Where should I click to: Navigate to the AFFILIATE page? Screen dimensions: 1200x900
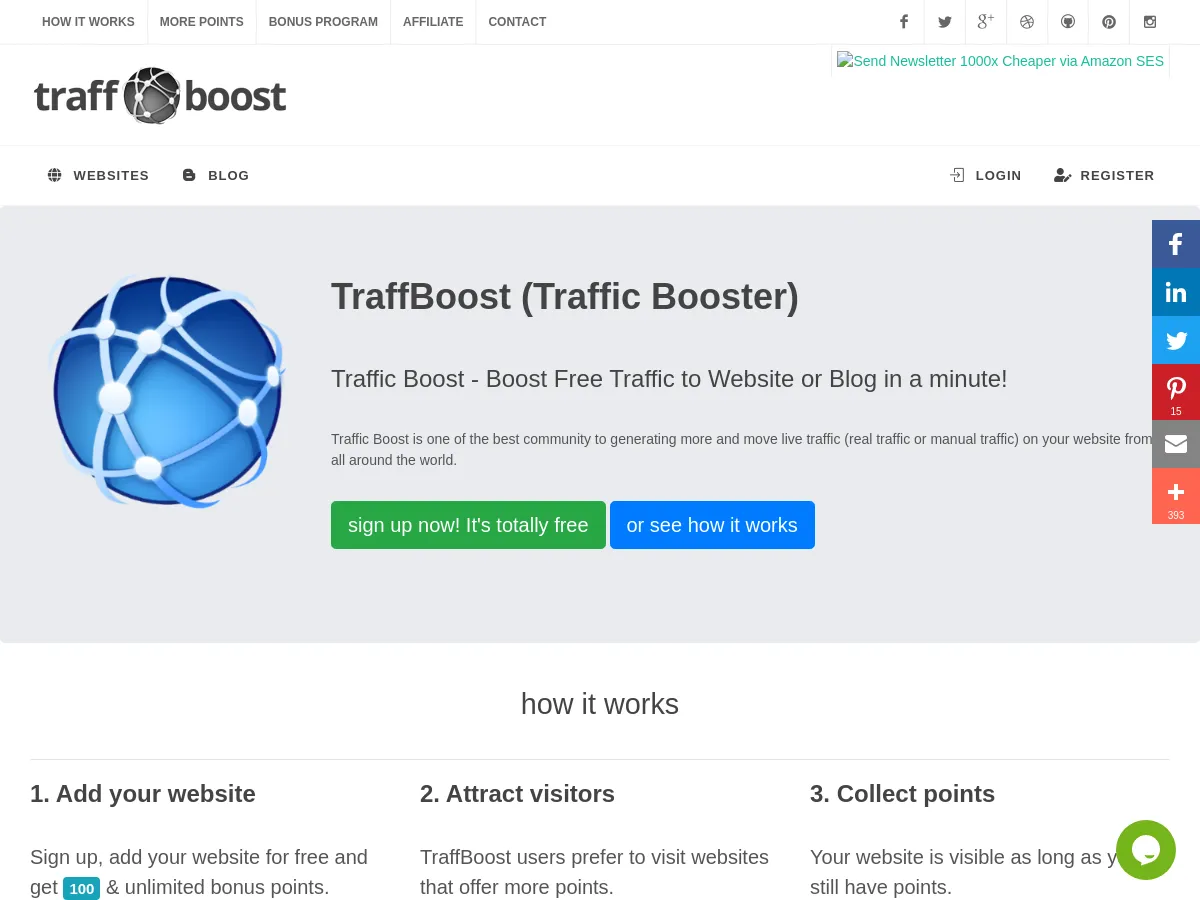click(x=433, y=21)
